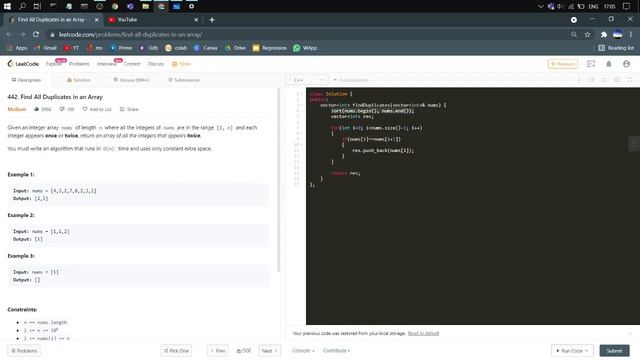Open the browser extensions puzzle icon

[x=604, y=35]
